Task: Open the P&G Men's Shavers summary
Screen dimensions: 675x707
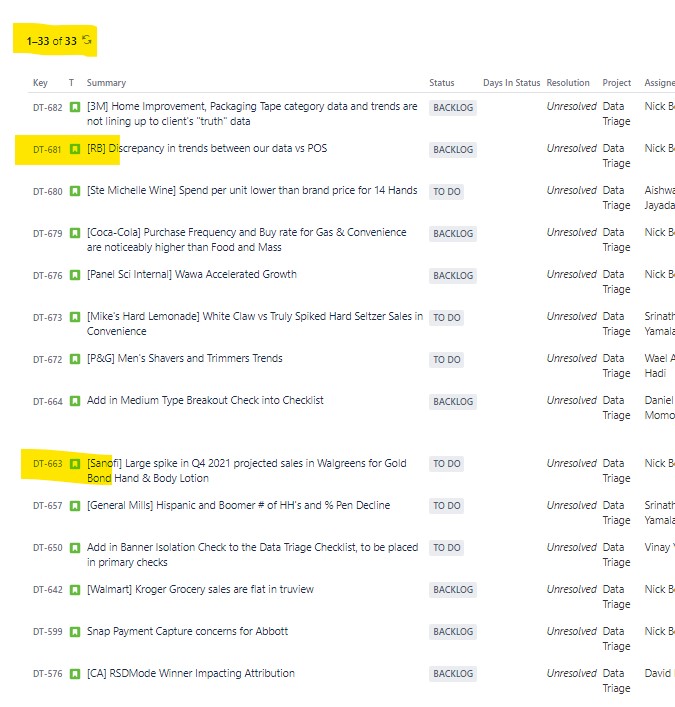Action: [x=184, y=358]
